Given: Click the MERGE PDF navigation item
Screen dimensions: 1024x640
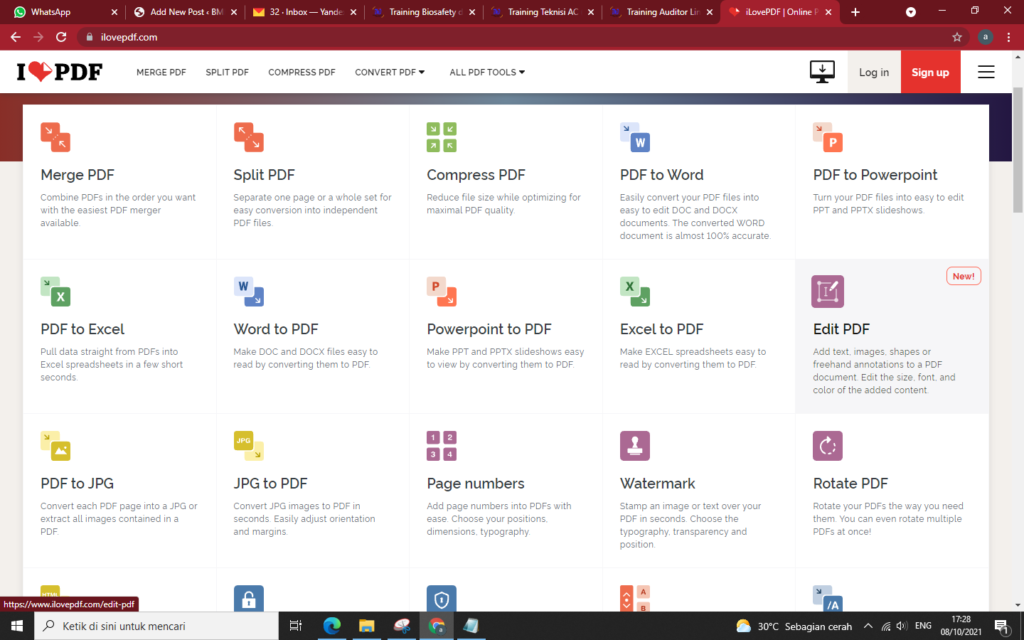Looking at the screenshot, I should tap(161, 71).
